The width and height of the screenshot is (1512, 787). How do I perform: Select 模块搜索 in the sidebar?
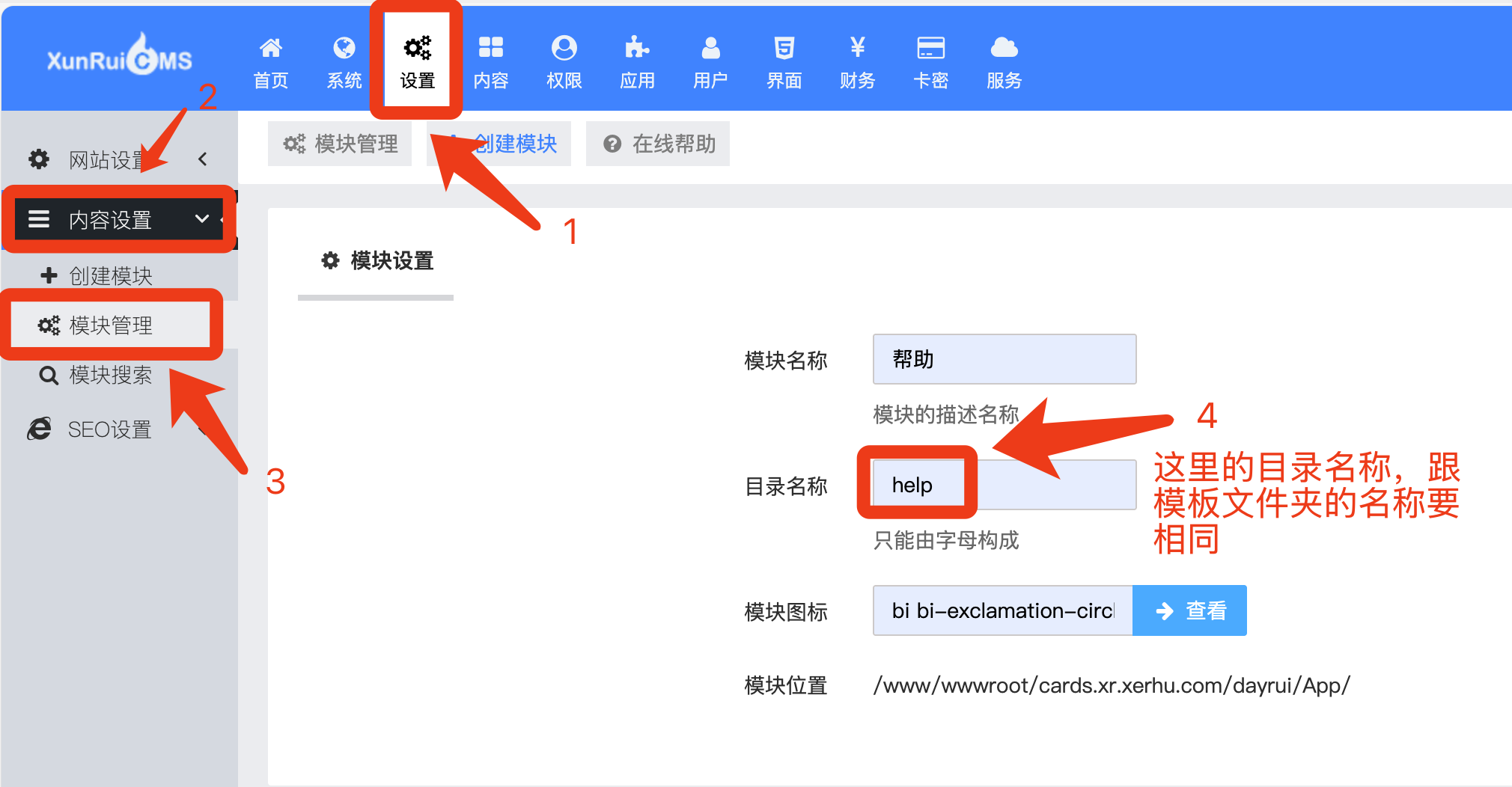110,375
